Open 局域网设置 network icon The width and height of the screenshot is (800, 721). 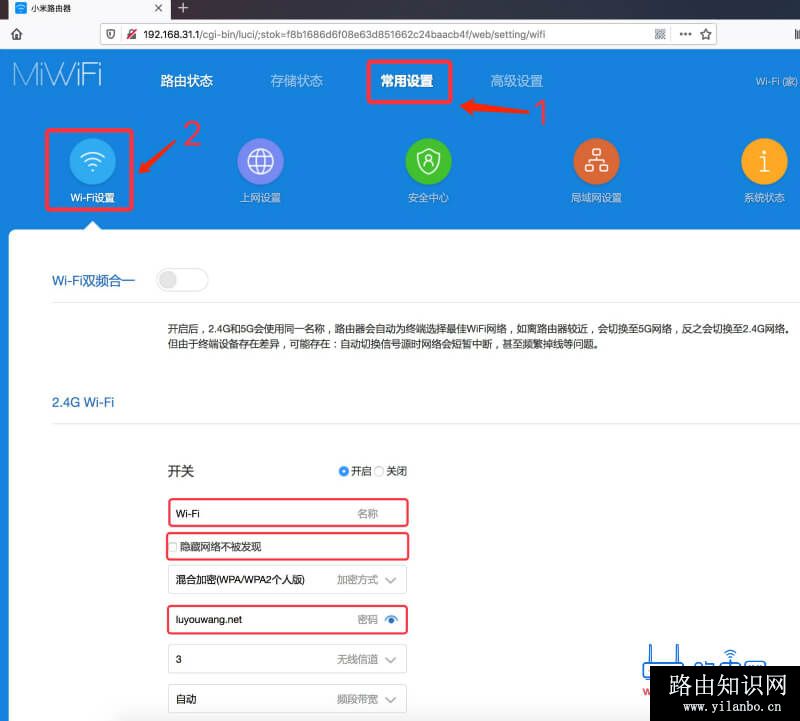point(596,162)
